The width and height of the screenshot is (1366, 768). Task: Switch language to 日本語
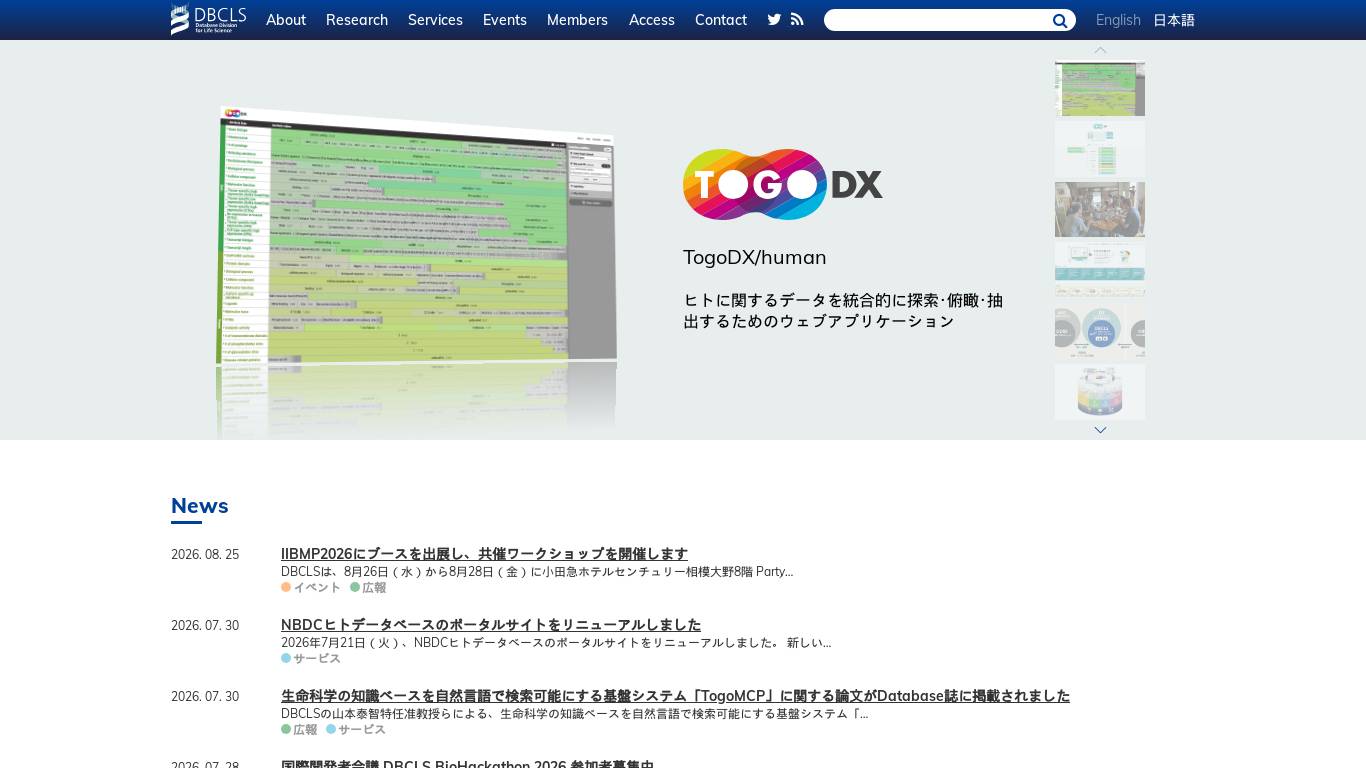[x=1174, y=20]
